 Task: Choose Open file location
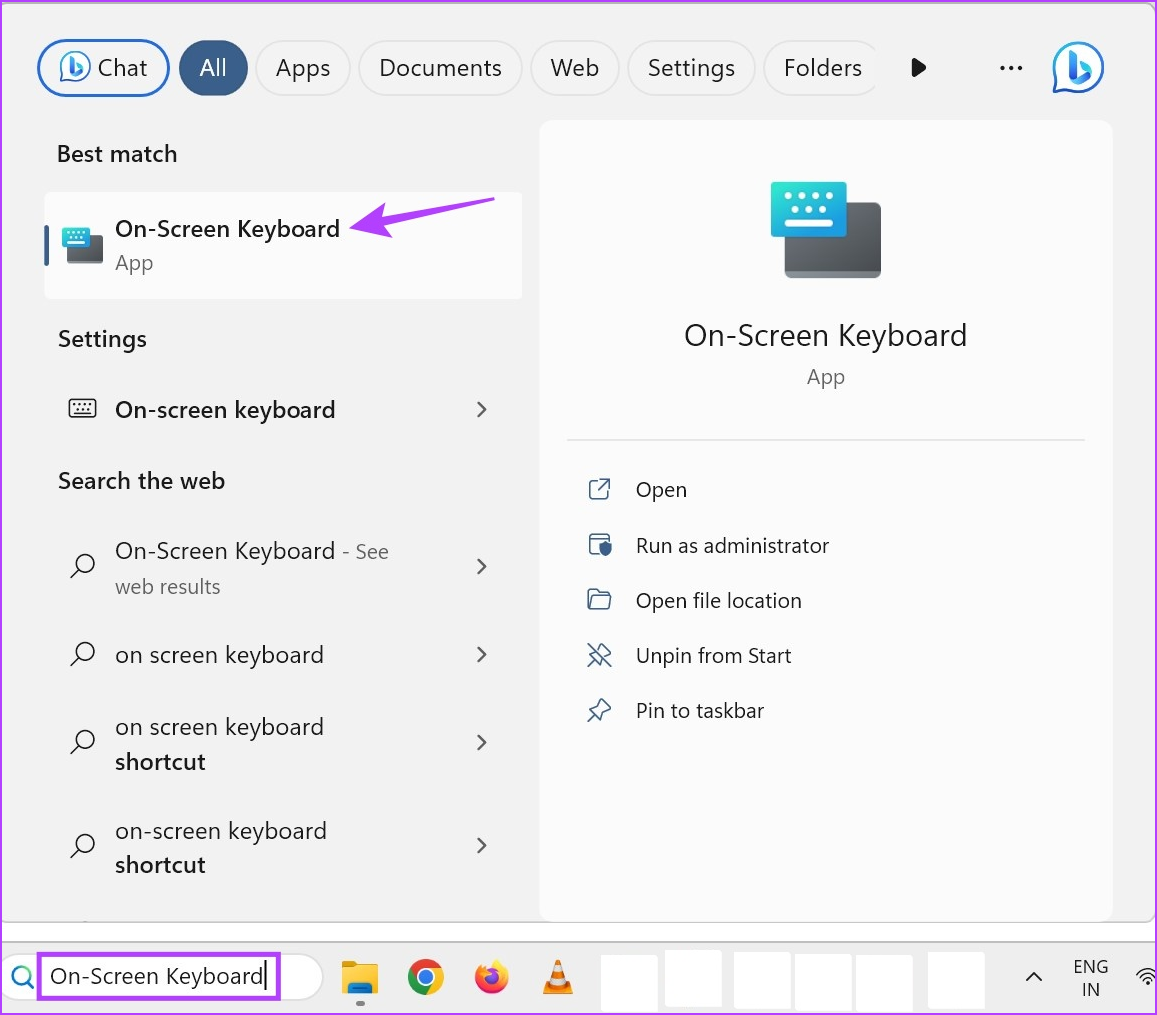tap(719, 600)
